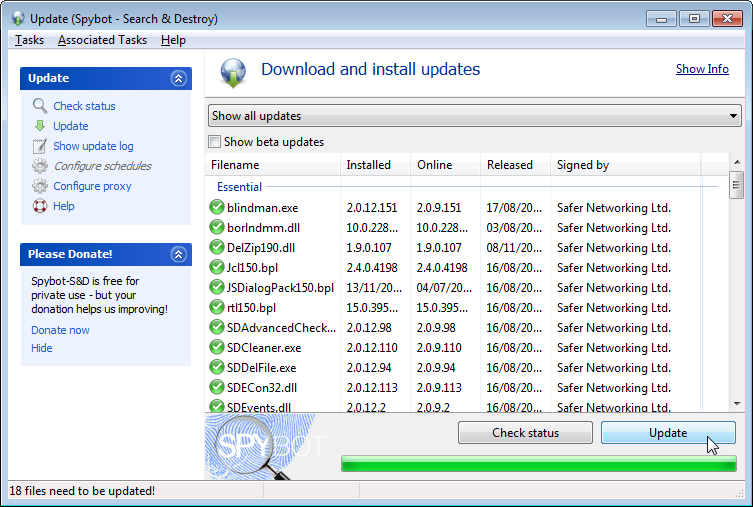The width and height of the screenshot is (753, 507).
Task: Open the Show Info link
Action: point(702,69)
